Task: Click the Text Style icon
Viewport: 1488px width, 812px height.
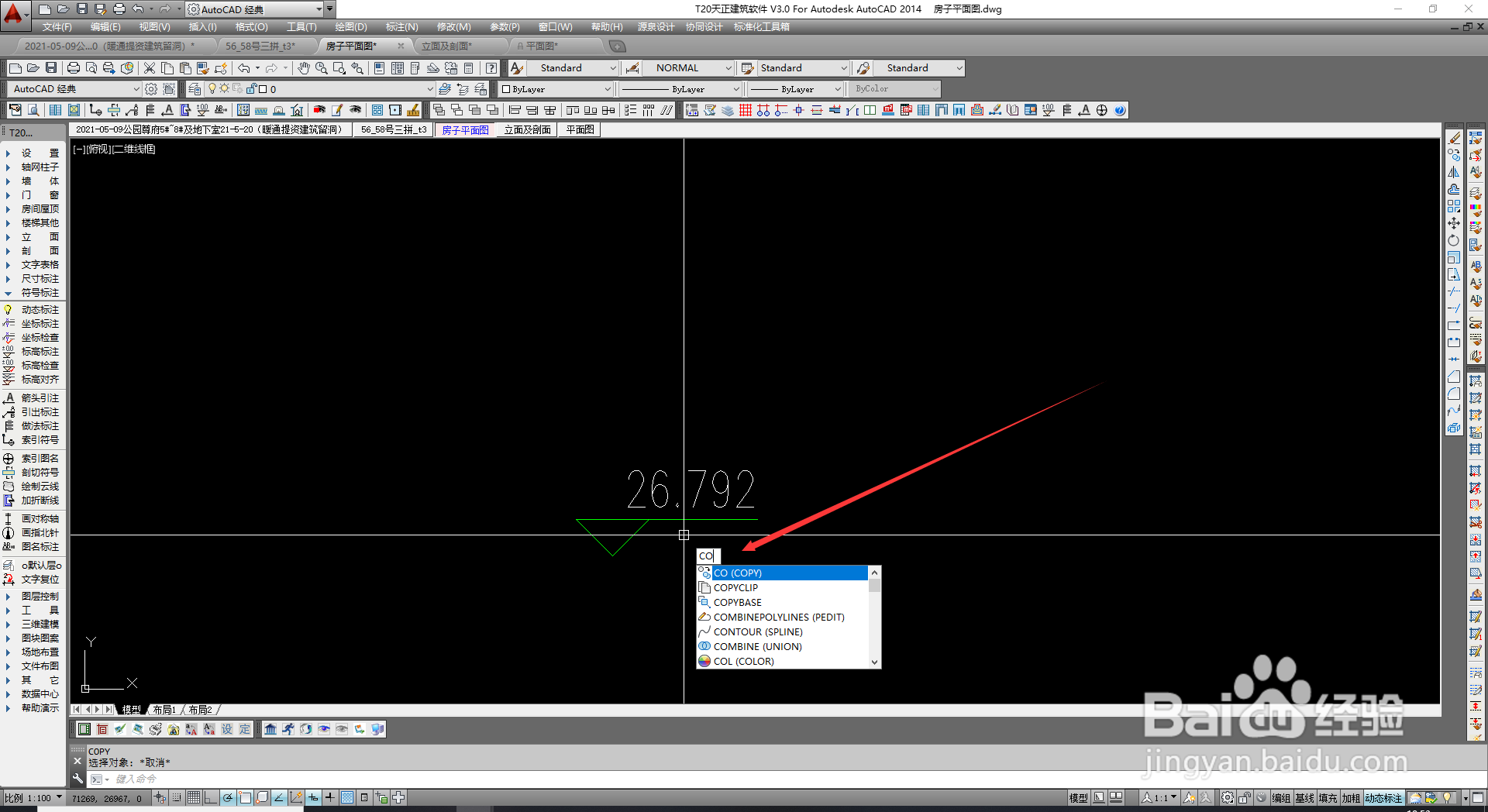Action: coord(517,68)
